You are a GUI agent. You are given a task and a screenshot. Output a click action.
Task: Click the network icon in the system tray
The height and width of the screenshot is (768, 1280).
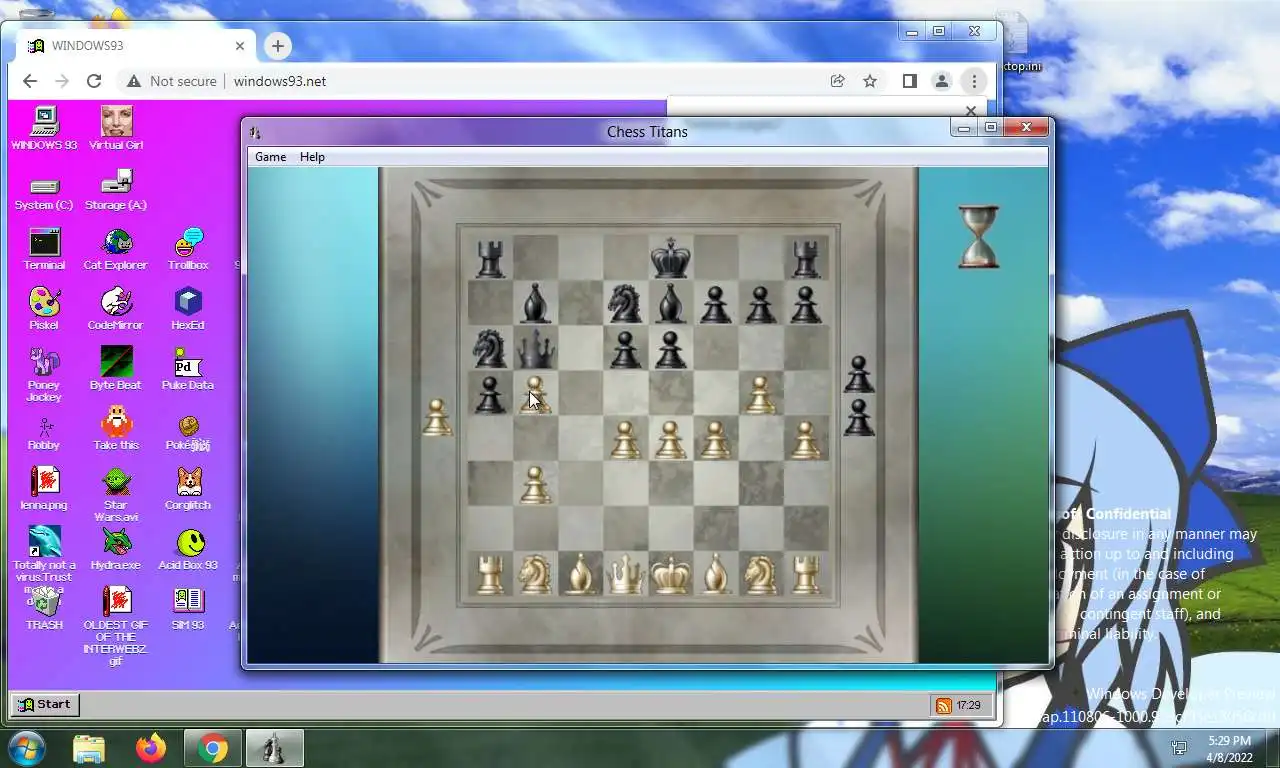[x=1179, y=748]
